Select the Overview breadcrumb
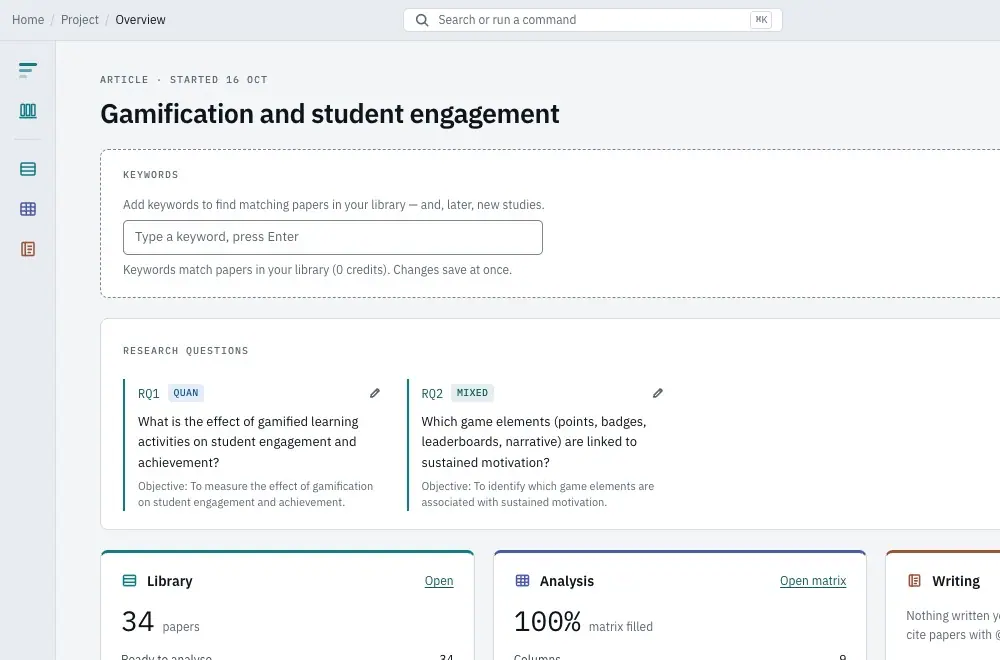Viewport: 1000px width, 660px height. (140, 20)
